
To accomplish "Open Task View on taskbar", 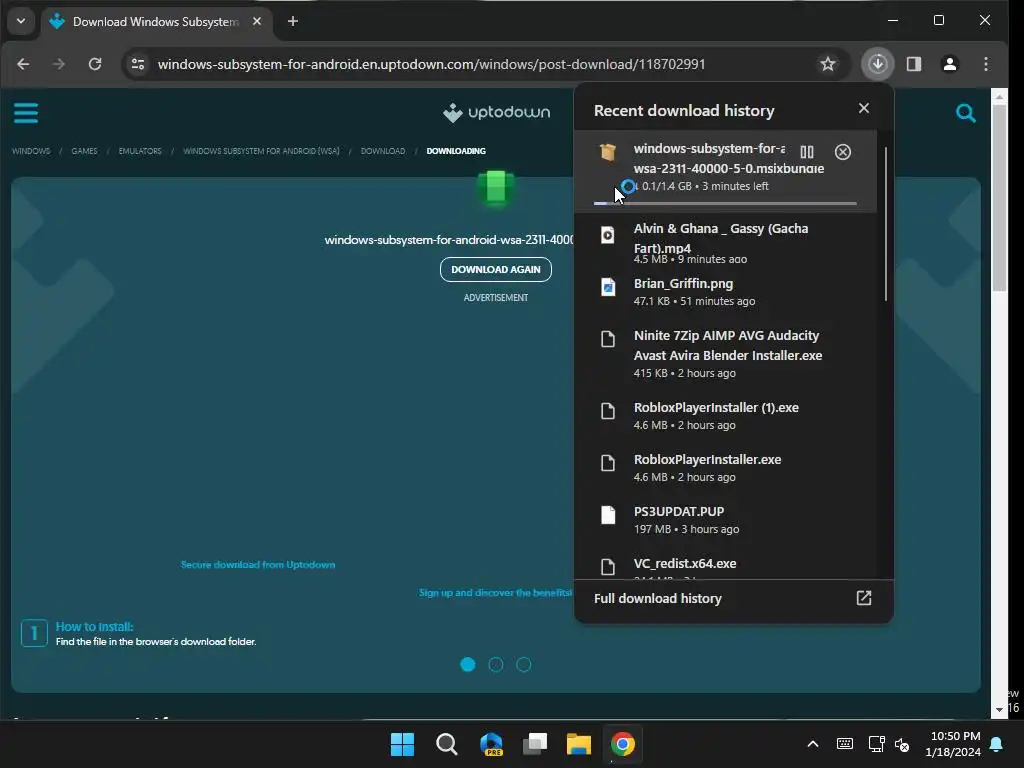I will pos(535,744).
